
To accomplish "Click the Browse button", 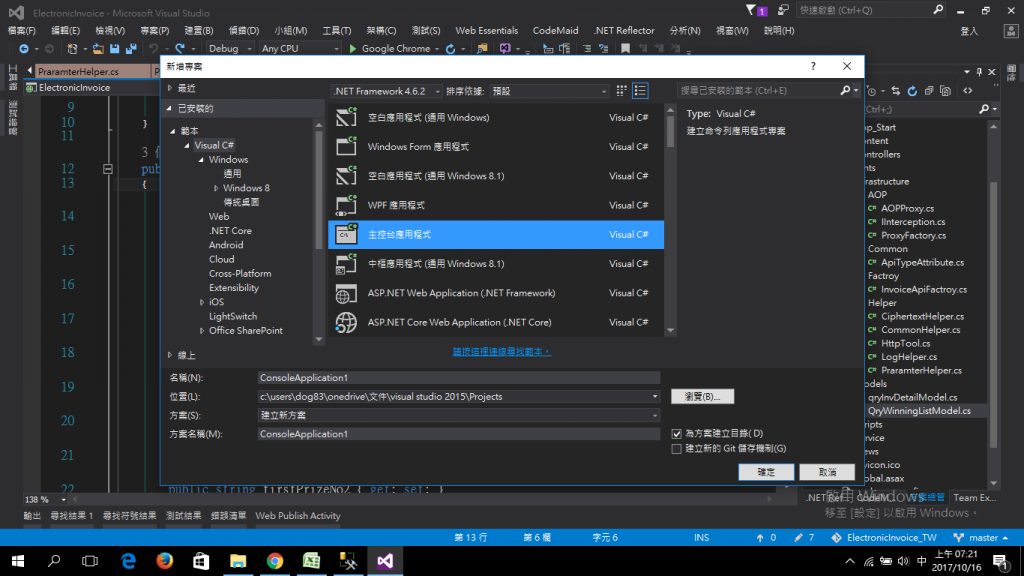I will pyautogui.click(x=702, y=396).
